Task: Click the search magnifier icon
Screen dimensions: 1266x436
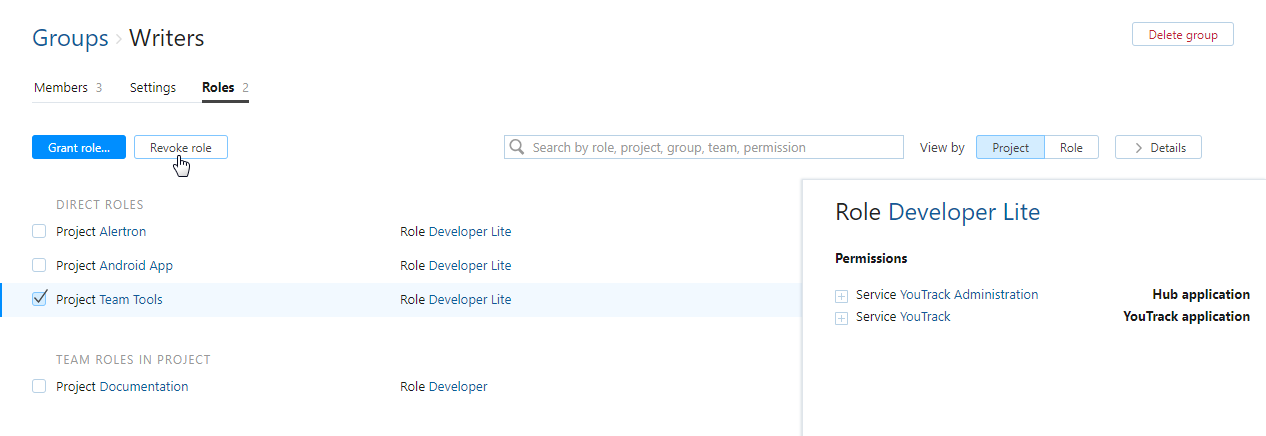Action: point(517,148)
